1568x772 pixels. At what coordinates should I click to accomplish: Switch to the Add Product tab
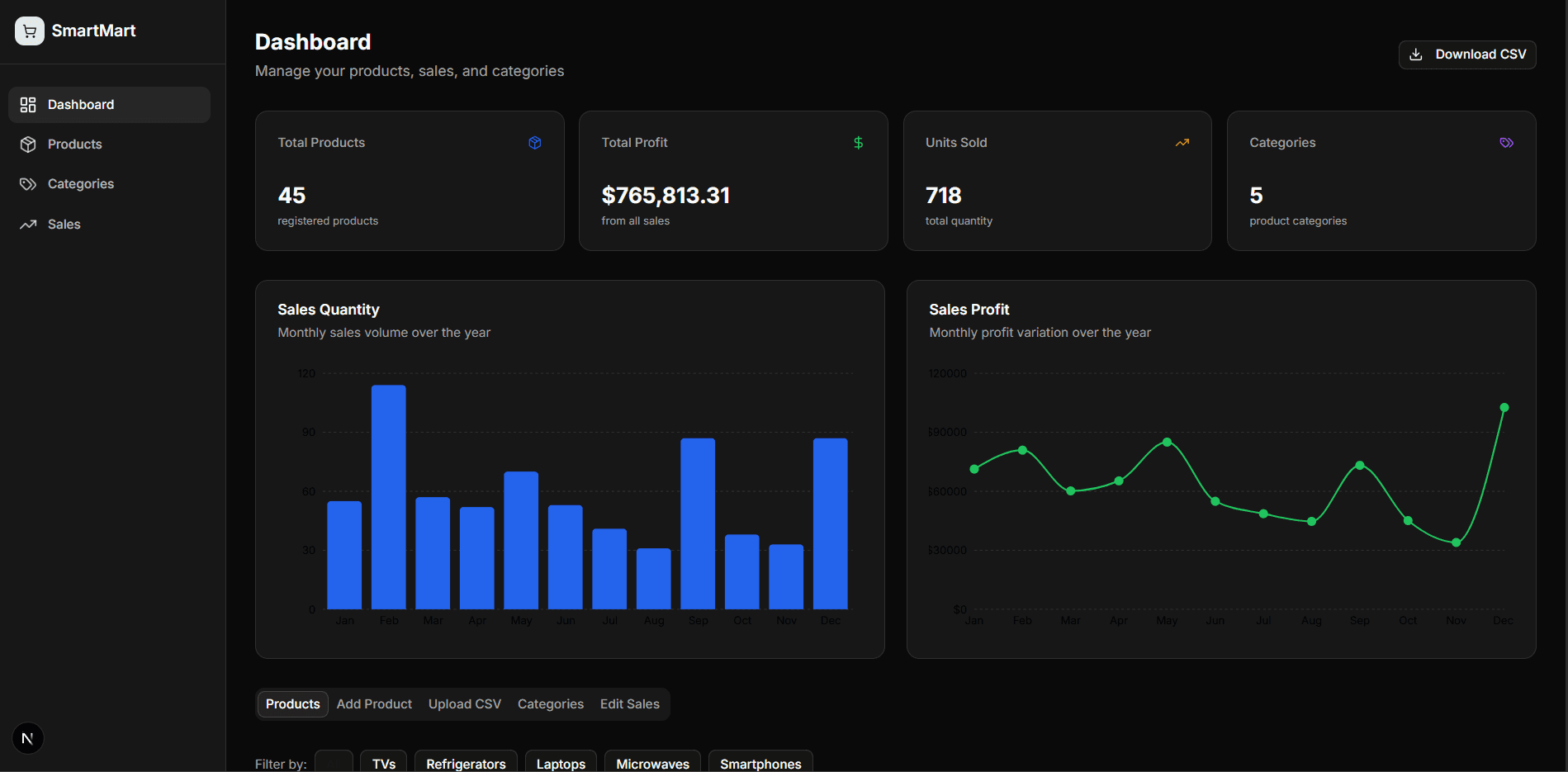[374, 704]
